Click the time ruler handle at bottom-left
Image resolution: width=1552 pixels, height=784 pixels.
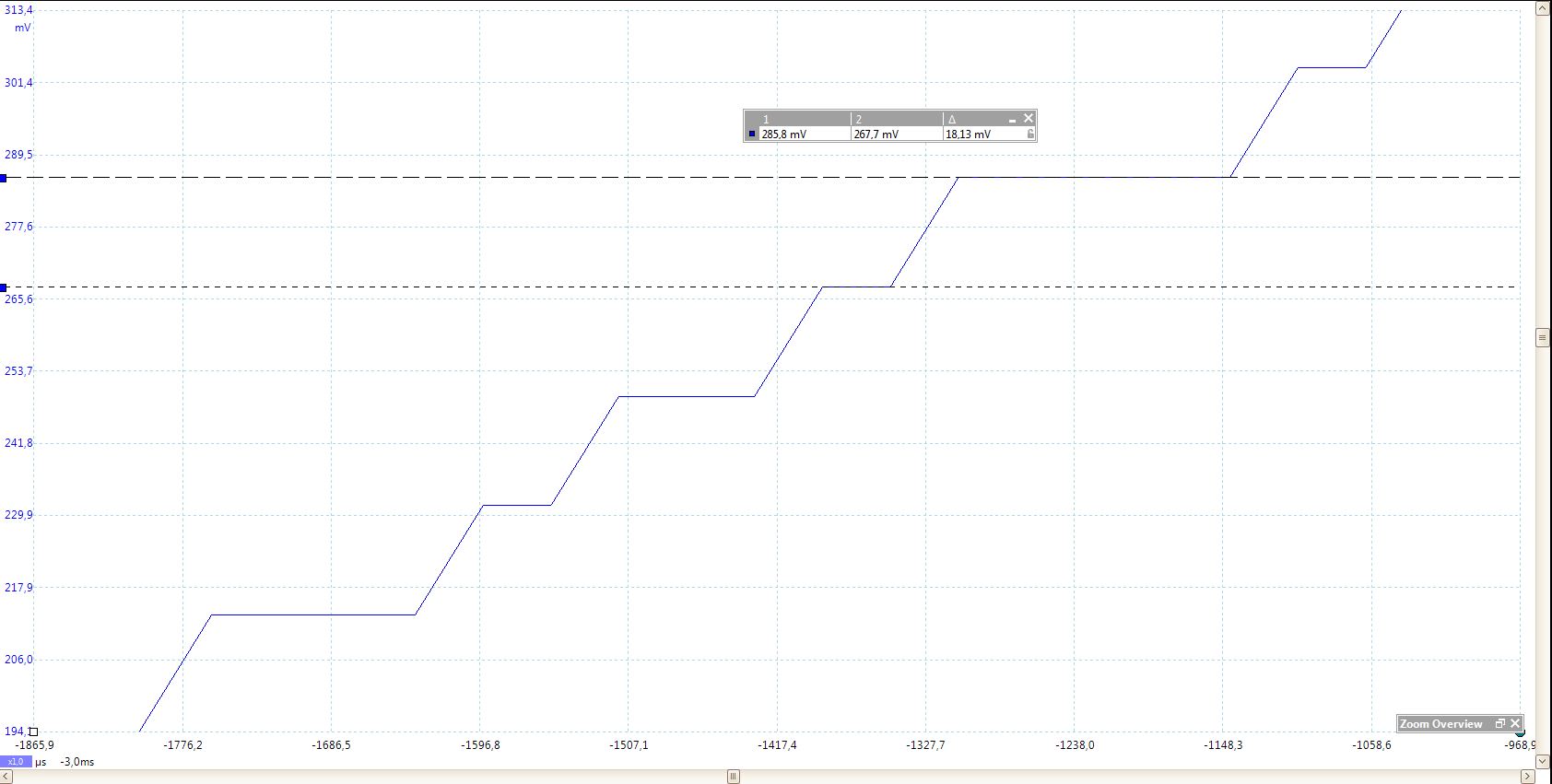pos(33,731)
